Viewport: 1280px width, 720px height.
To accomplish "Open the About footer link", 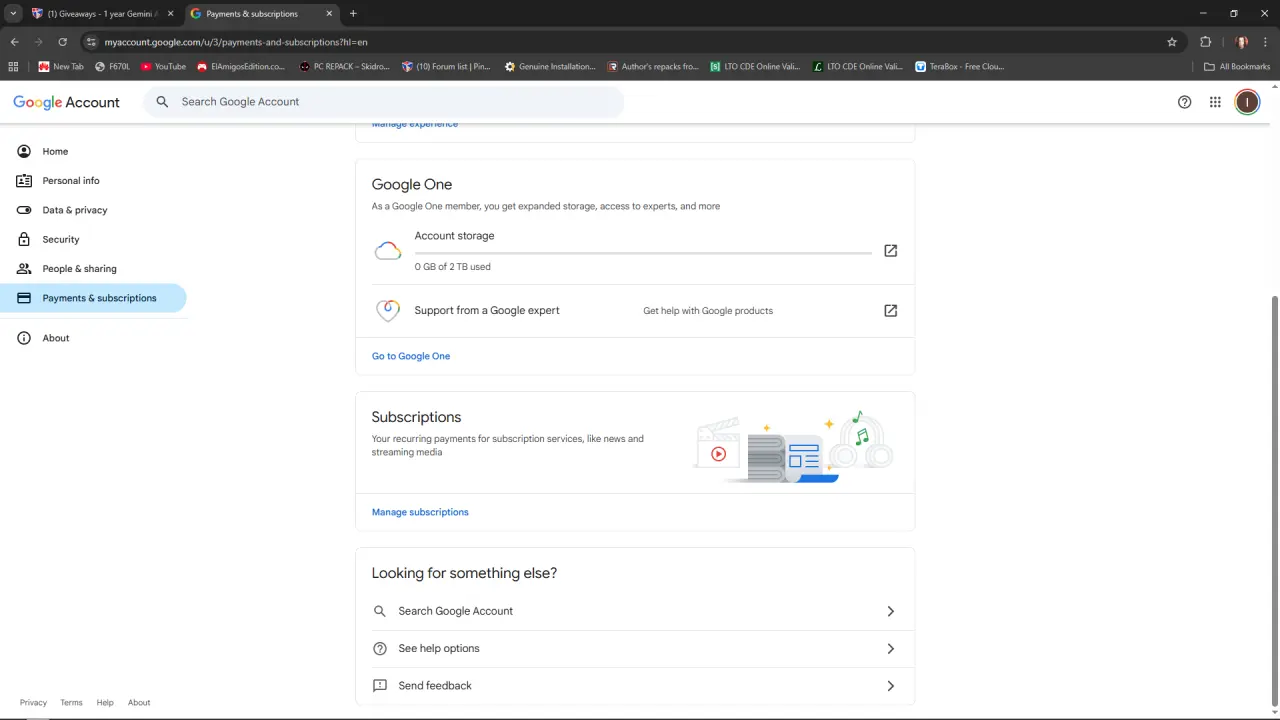I will 139,703.
